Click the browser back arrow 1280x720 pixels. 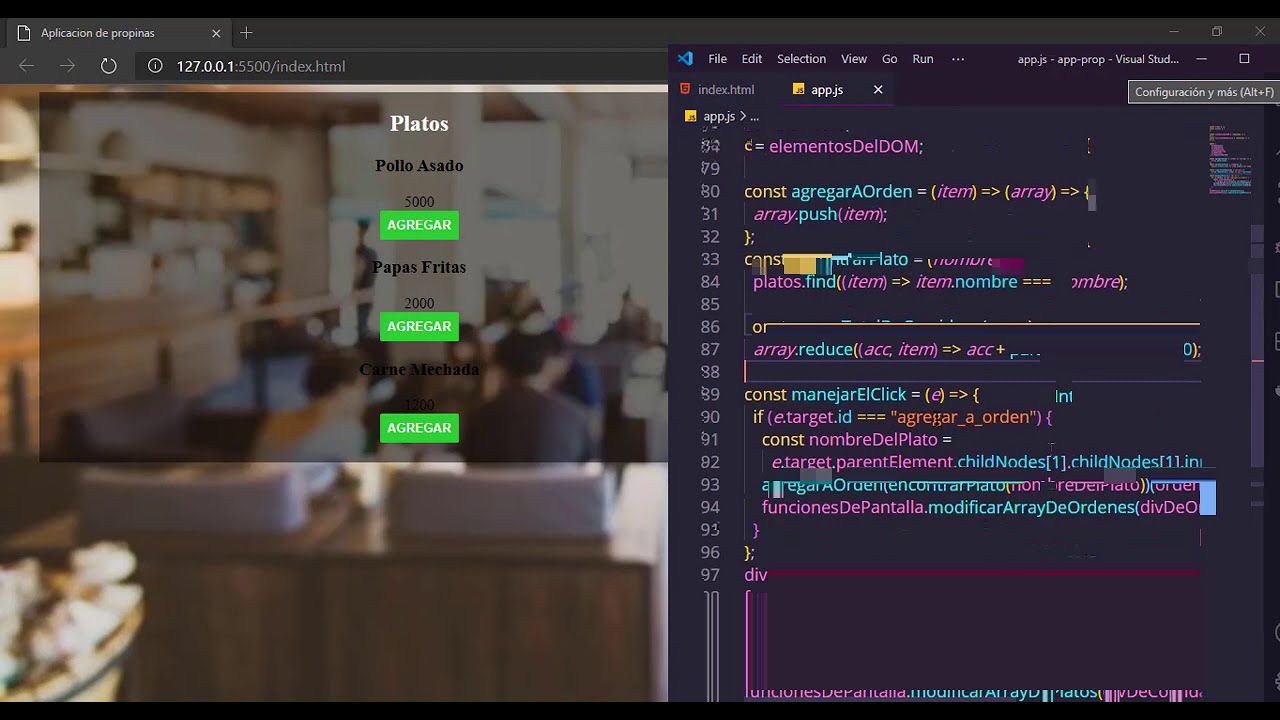coord(26,66)
